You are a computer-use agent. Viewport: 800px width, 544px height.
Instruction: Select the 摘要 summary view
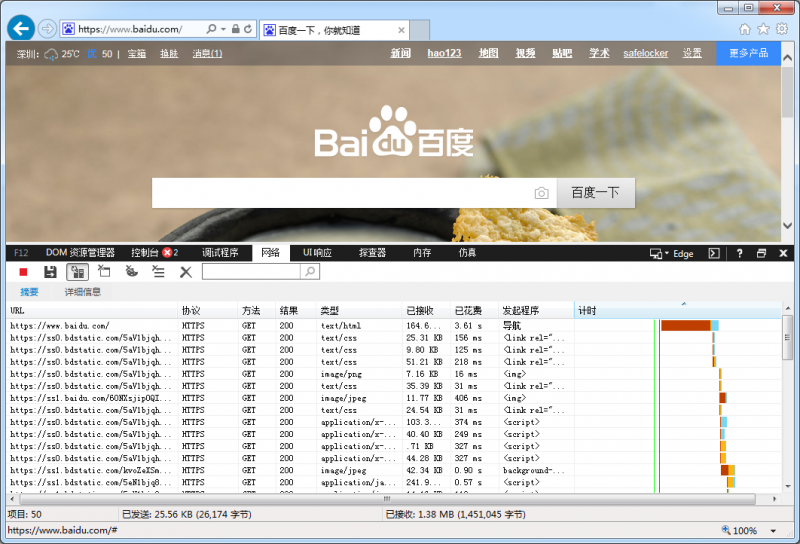29,292
